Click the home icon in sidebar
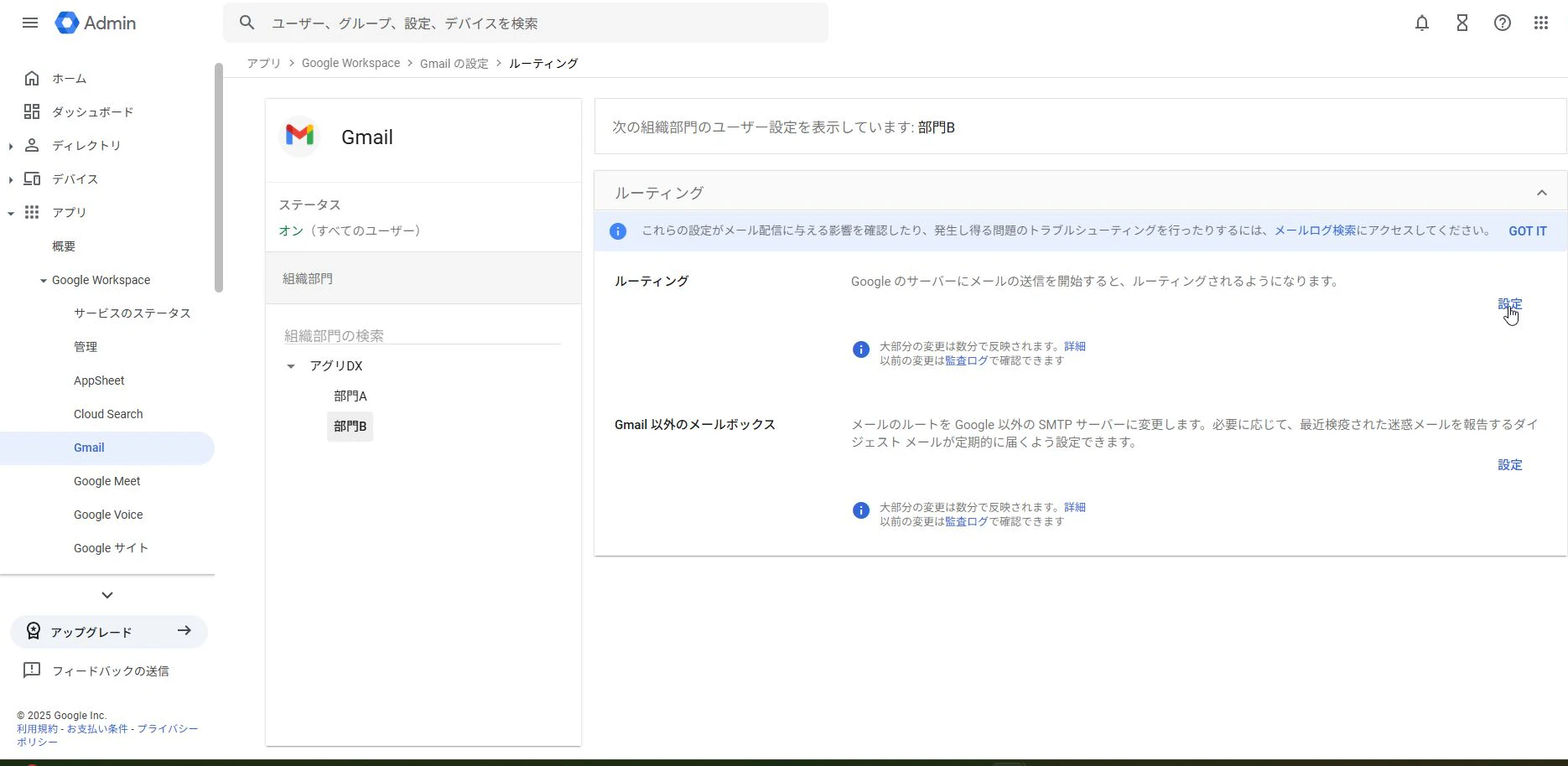Image resolution: width=1568 pixels, height=766 pixels. (x=32, y=78)
